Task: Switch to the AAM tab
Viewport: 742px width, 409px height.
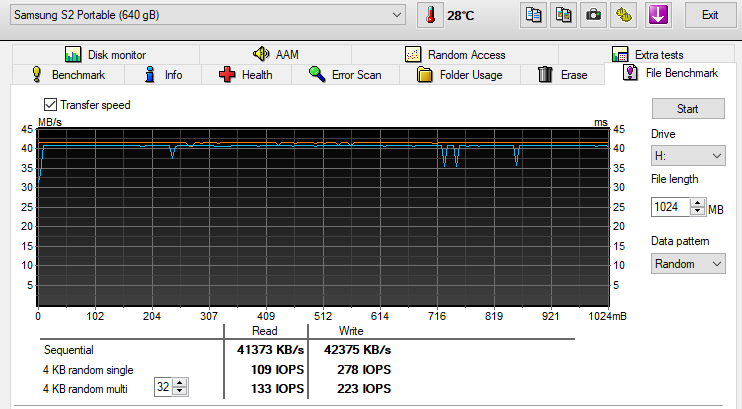Action: [275, 54]
